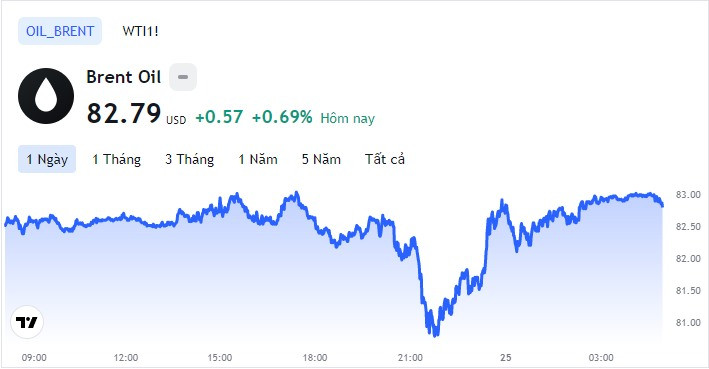Click the TradingView logo icon

tap(27, 322)
